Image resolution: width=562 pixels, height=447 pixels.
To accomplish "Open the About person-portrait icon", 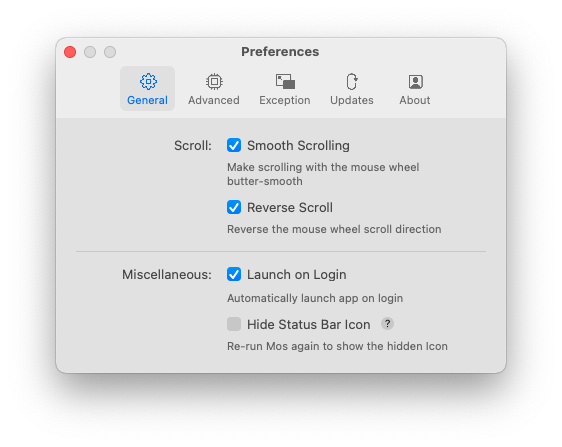I will click(x=415, y=81).
